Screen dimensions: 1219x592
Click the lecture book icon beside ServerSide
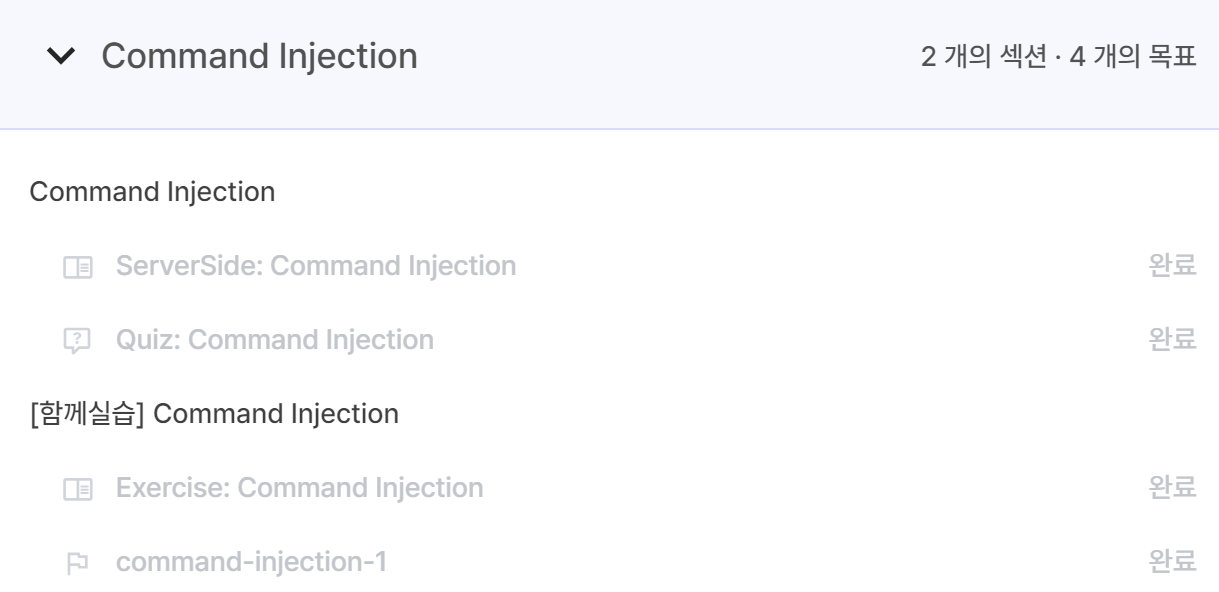pyautogui.click(x=76, y=267)
